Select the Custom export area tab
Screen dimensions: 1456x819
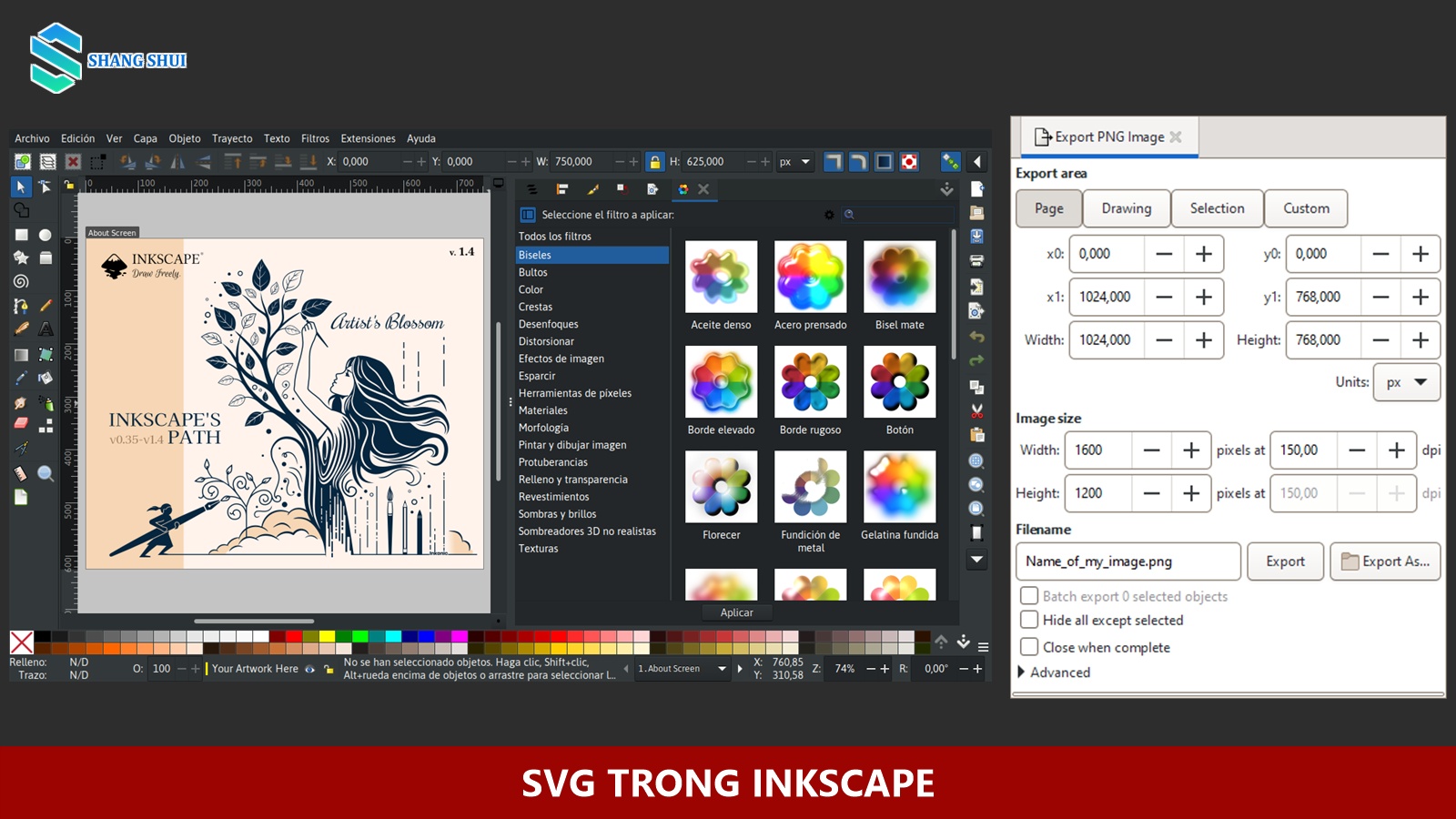(x=1306, y=208)
